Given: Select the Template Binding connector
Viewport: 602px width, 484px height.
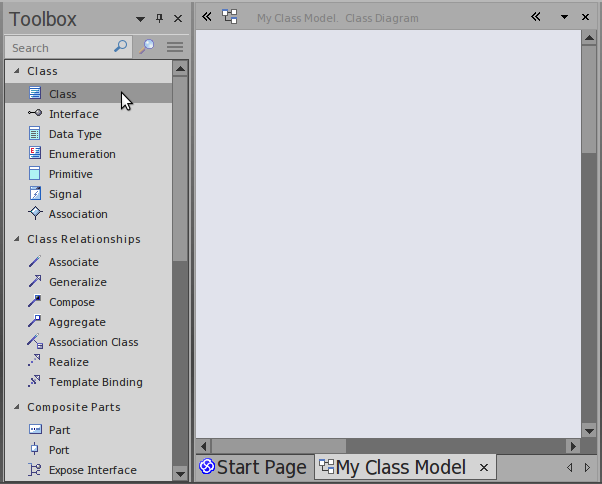Looking at the screenshot, I should pyautogui.click(x=95, y=382).
